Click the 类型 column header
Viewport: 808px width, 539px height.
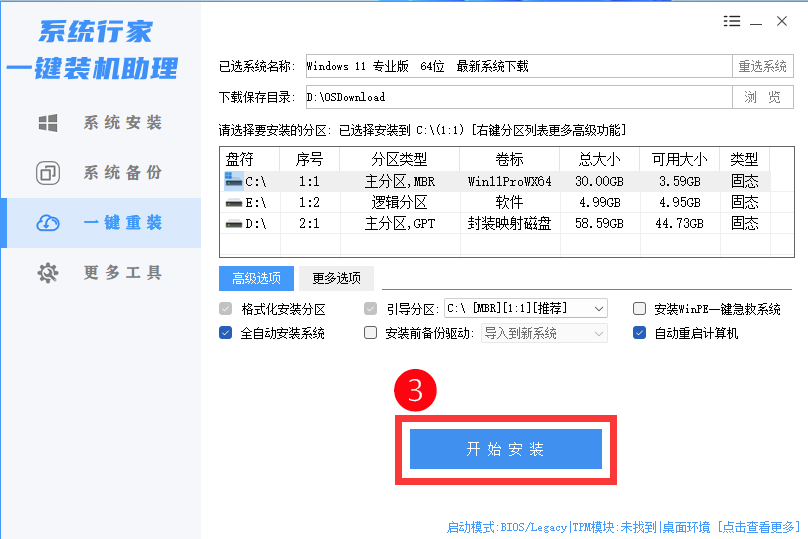click(745, 159)
